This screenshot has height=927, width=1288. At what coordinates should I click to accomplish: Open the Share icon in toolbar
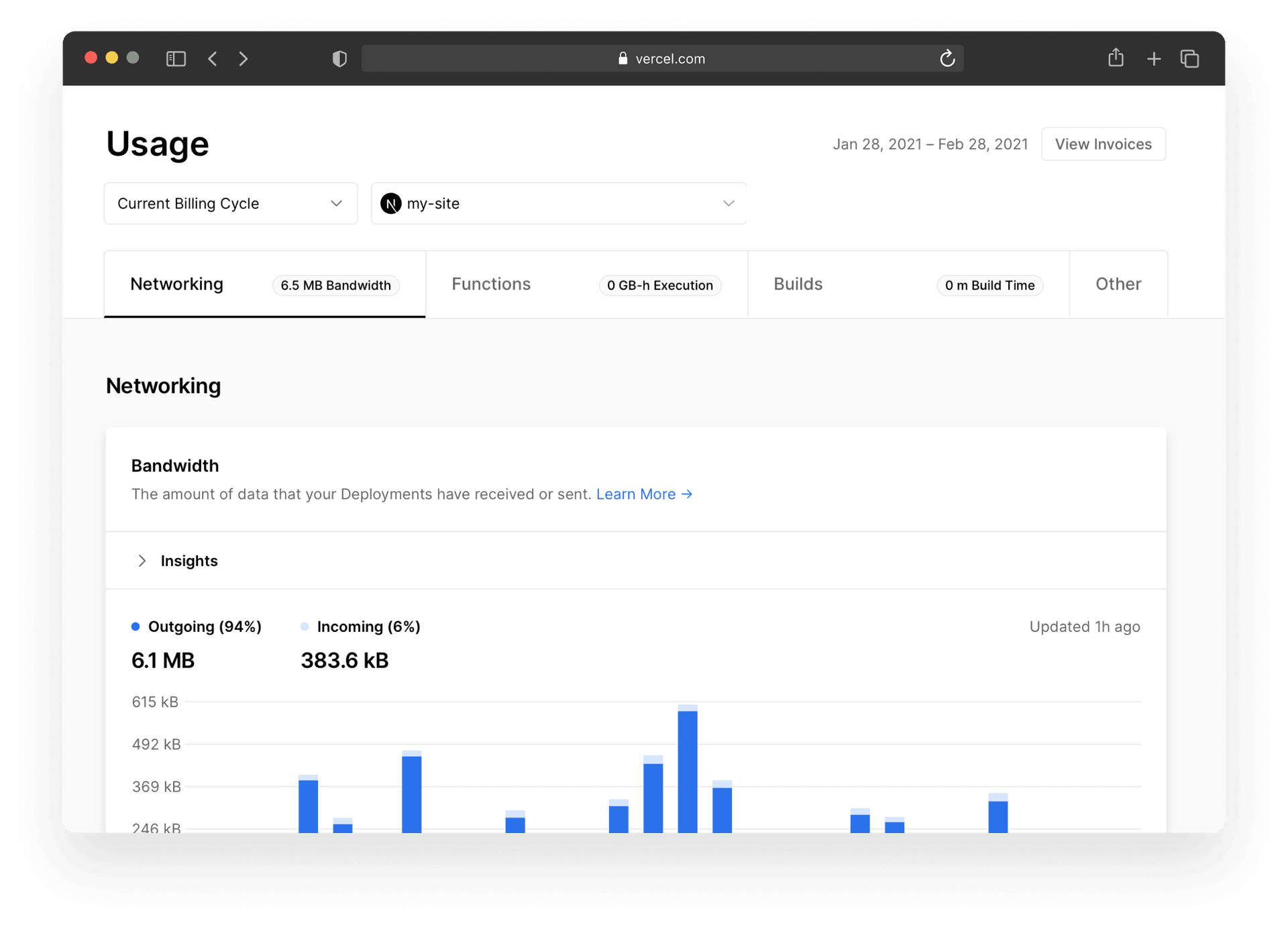tap(1116, 58)
